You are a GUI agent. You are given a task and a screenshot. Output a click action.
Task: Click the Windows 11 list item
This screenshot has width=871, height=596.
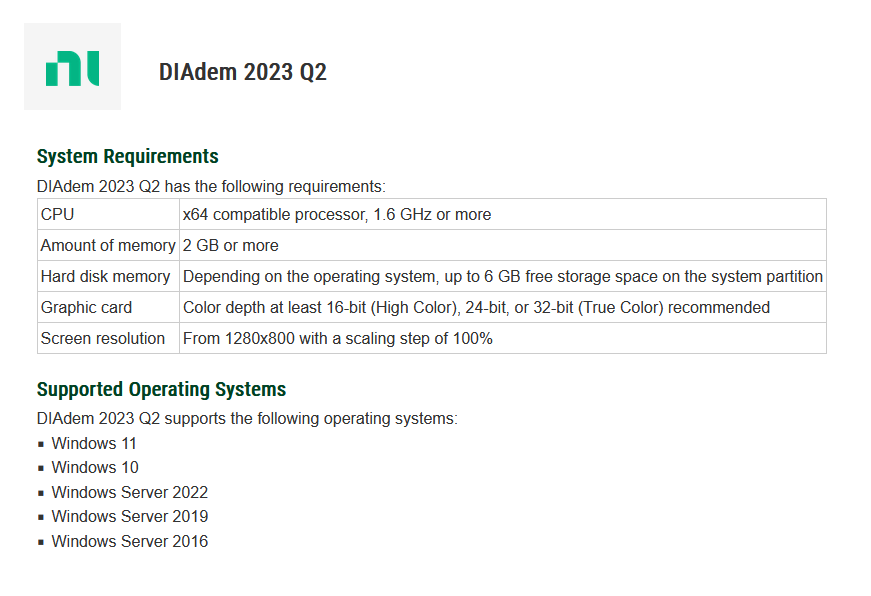[94, 443]
